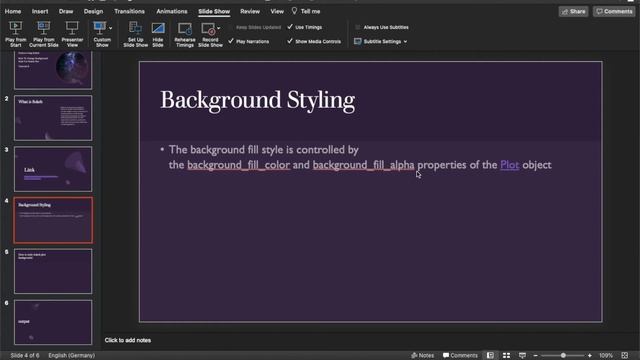640x360 pixels.
Task: Start Slide Show view from status bar
Action: [522, 356]
